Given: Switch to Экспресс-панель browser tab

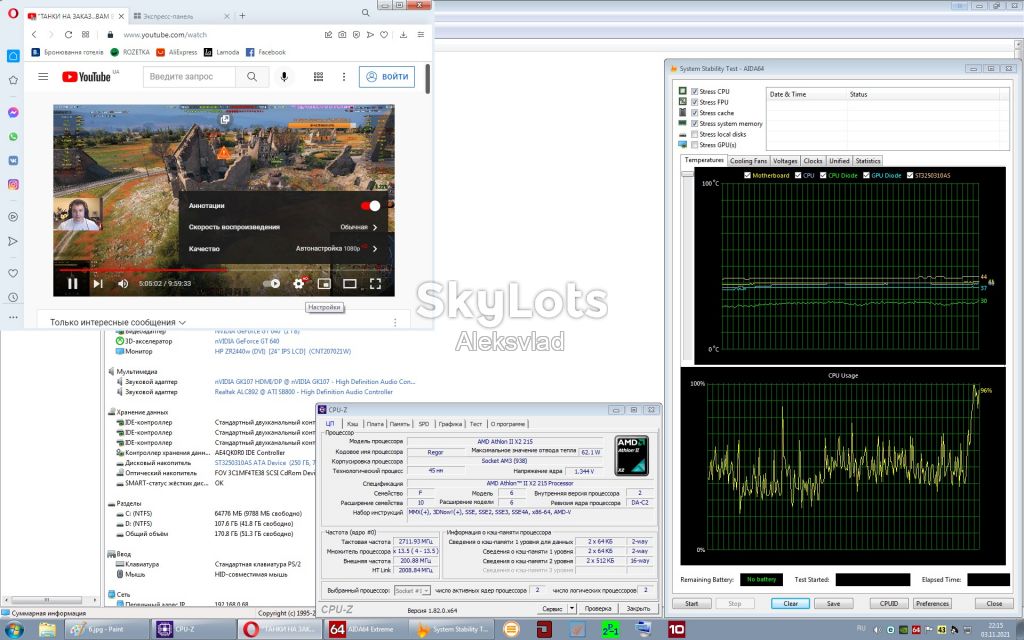Looking at the screenshot, I should click(182, 16).
